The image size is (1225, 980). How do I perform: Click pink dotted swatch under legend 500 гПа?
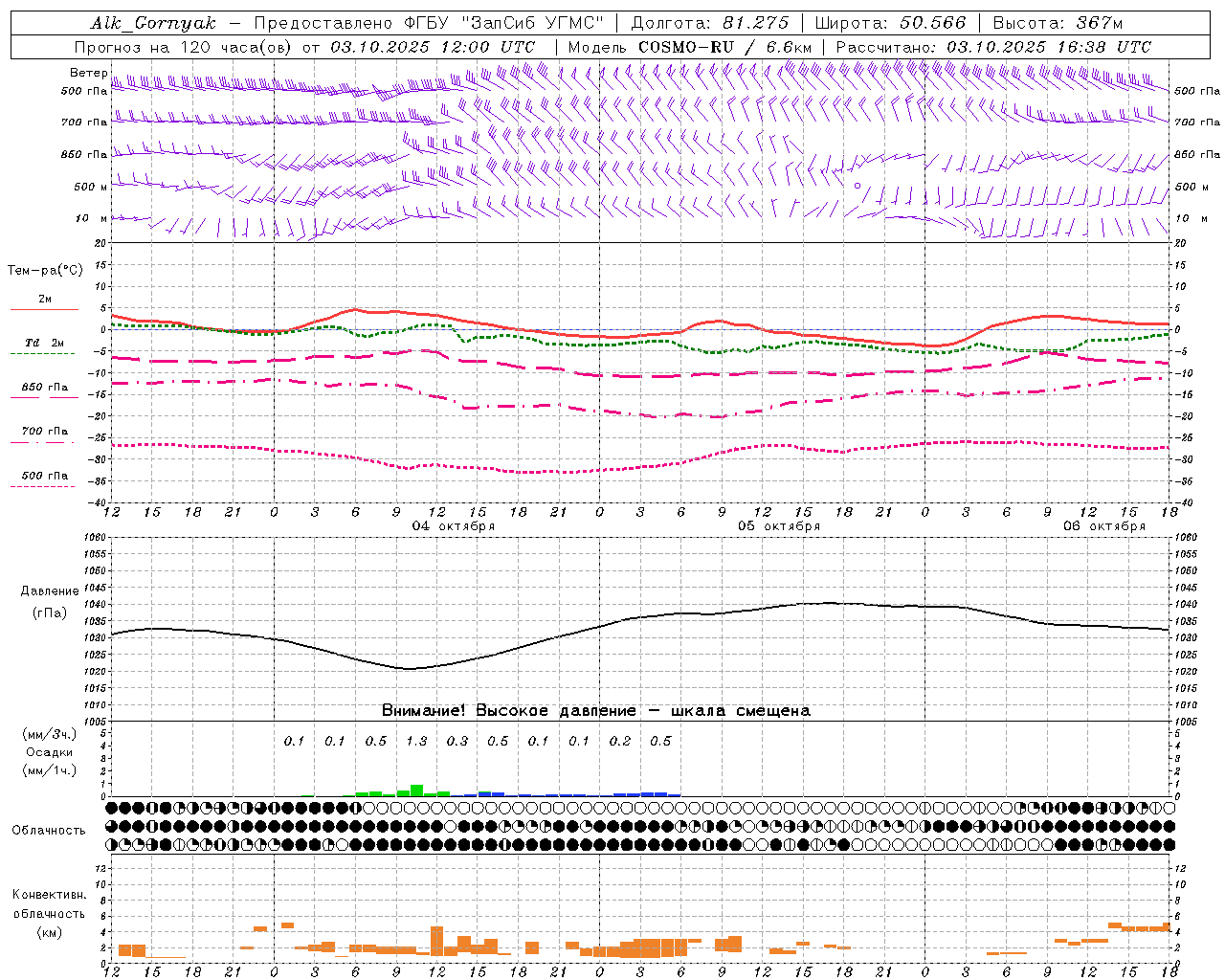click(x=43, y=486)
